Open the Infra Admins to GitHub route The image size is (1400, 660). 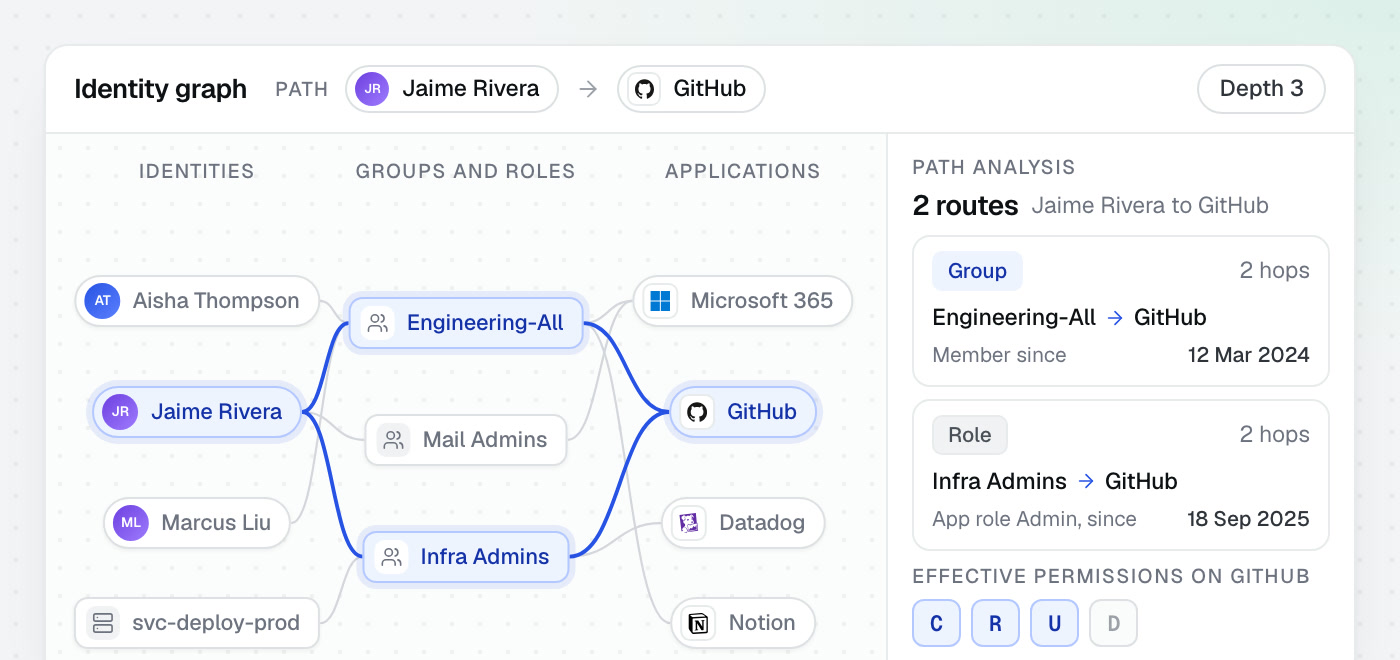click(1121, 475)
